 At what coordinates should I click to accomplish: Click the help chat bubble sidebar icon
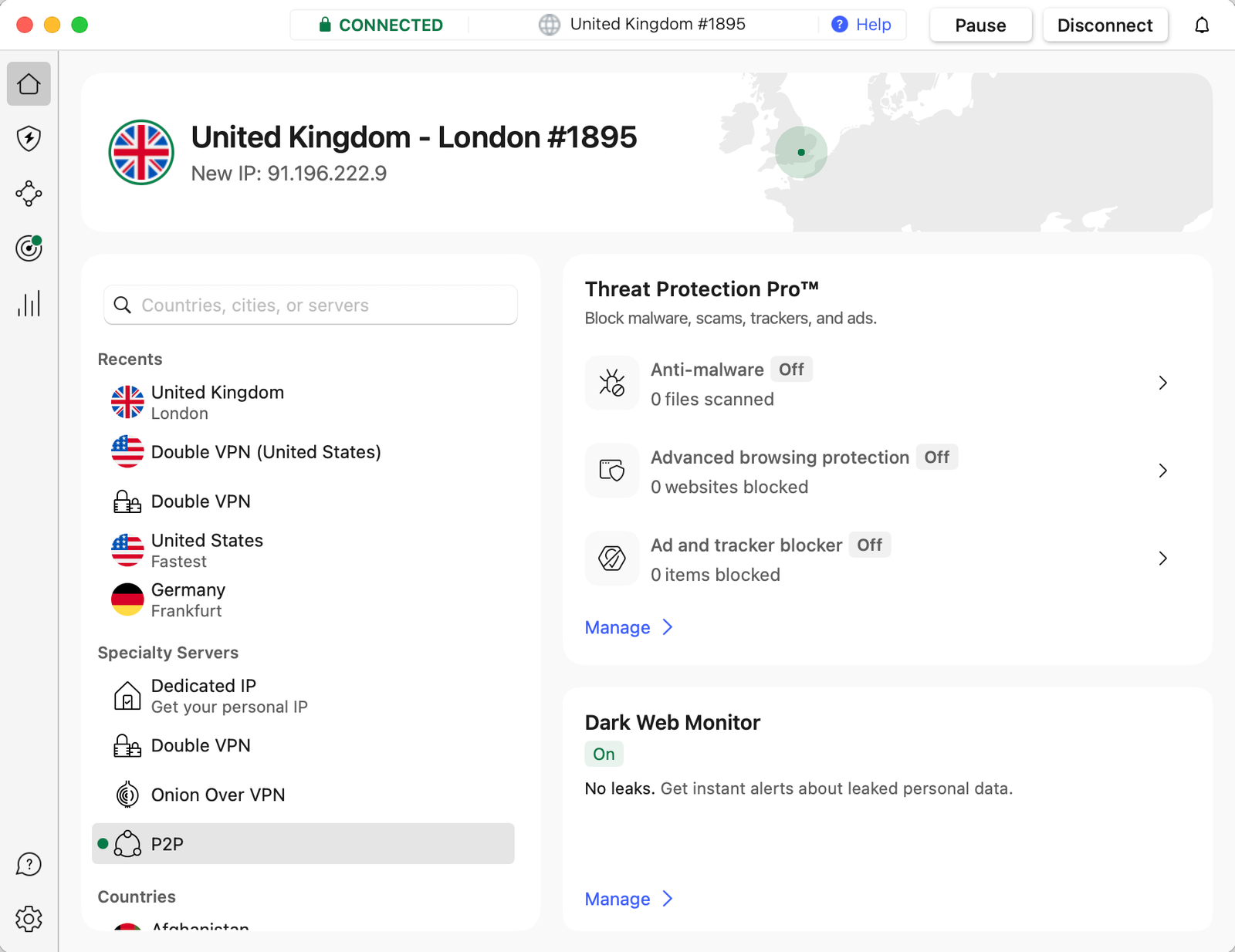coord(29,864)
